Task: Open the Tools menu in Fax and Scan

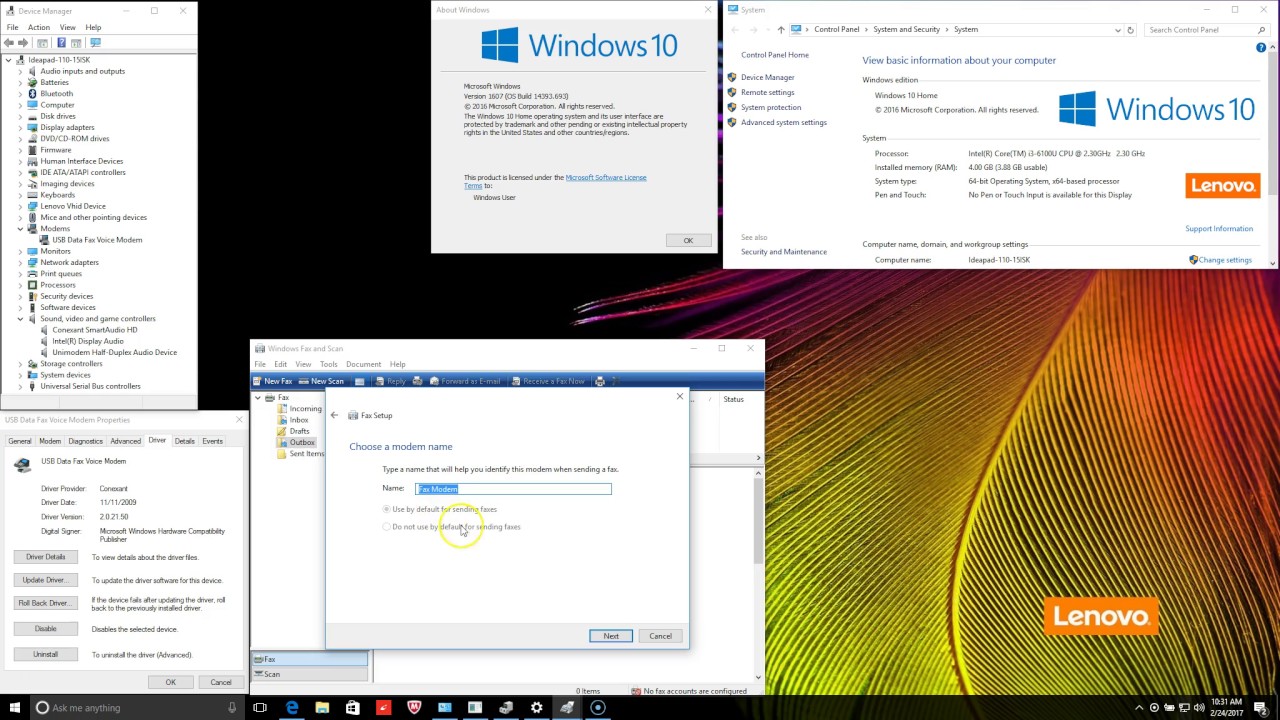Action: click(328, 364)
